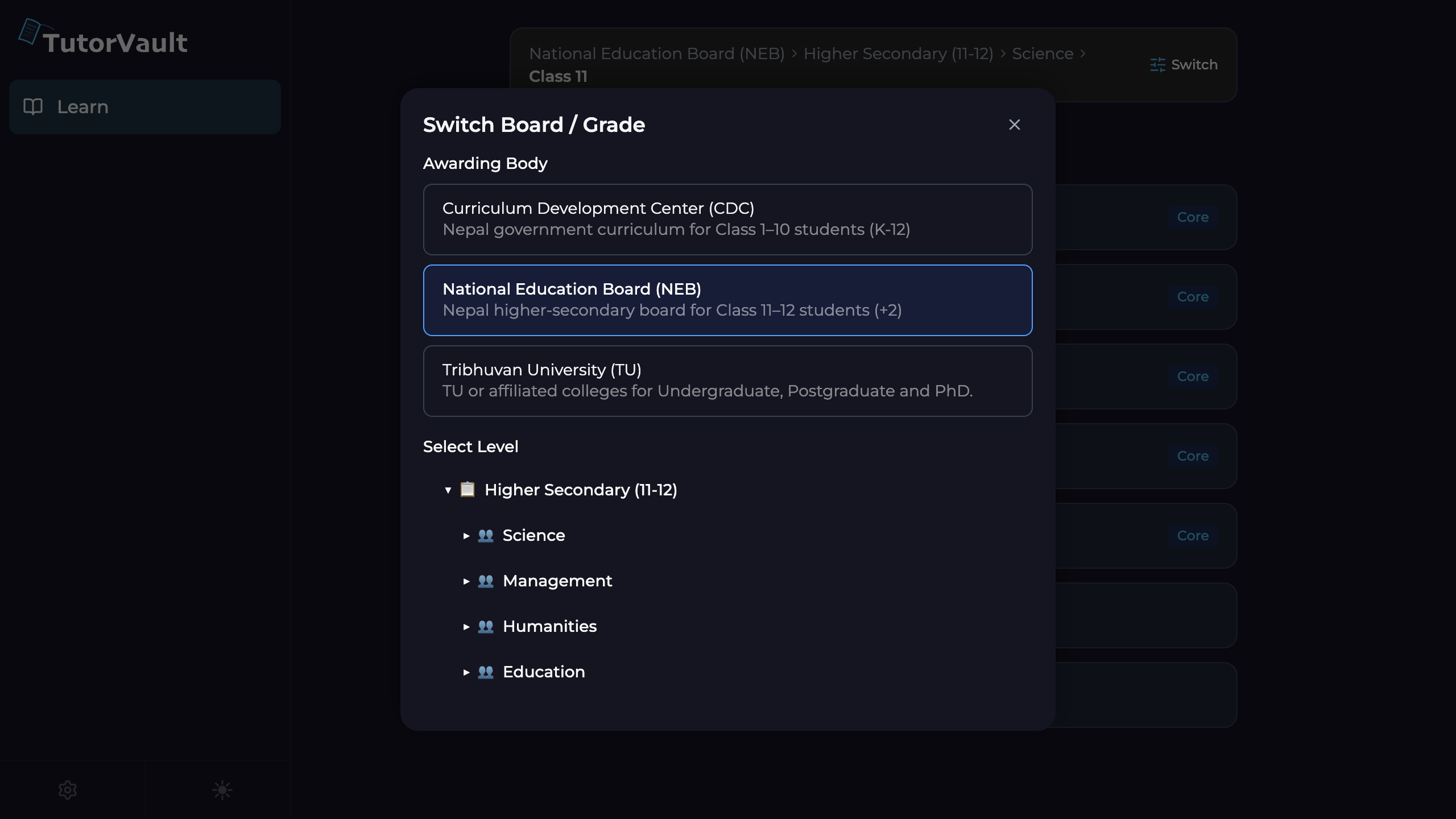Select the Humanities tree label

(549, 626)
